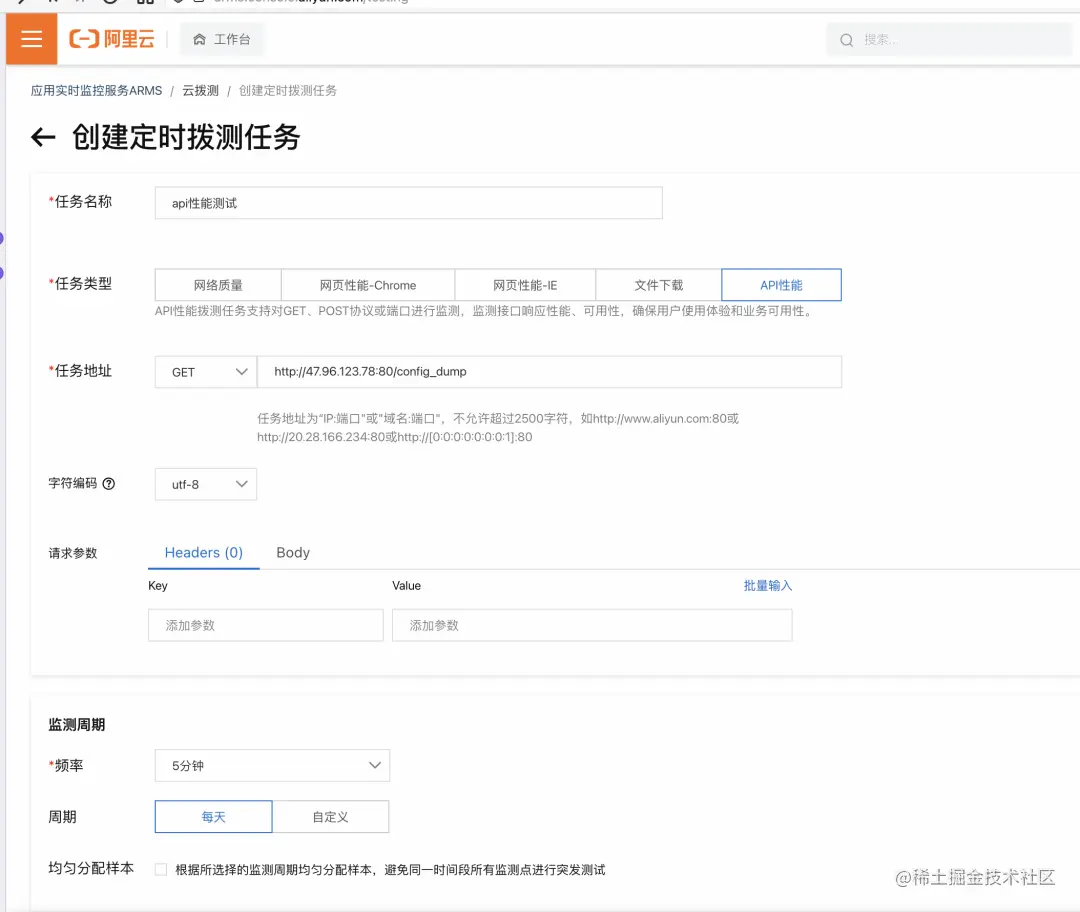Click the back arrow beside page title
This screenshot has height=912, width=1080.
[43, 137]
